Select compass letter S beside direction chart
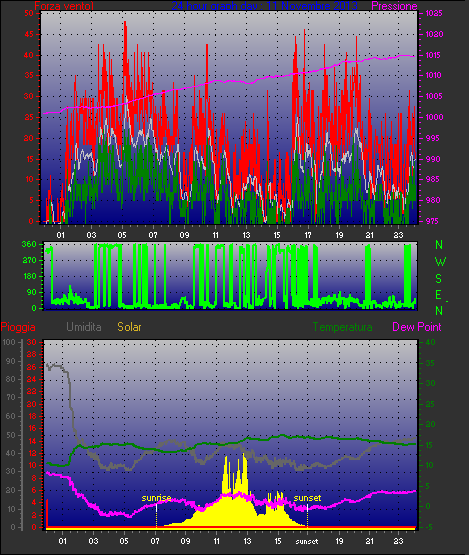 tap(439, 279)
